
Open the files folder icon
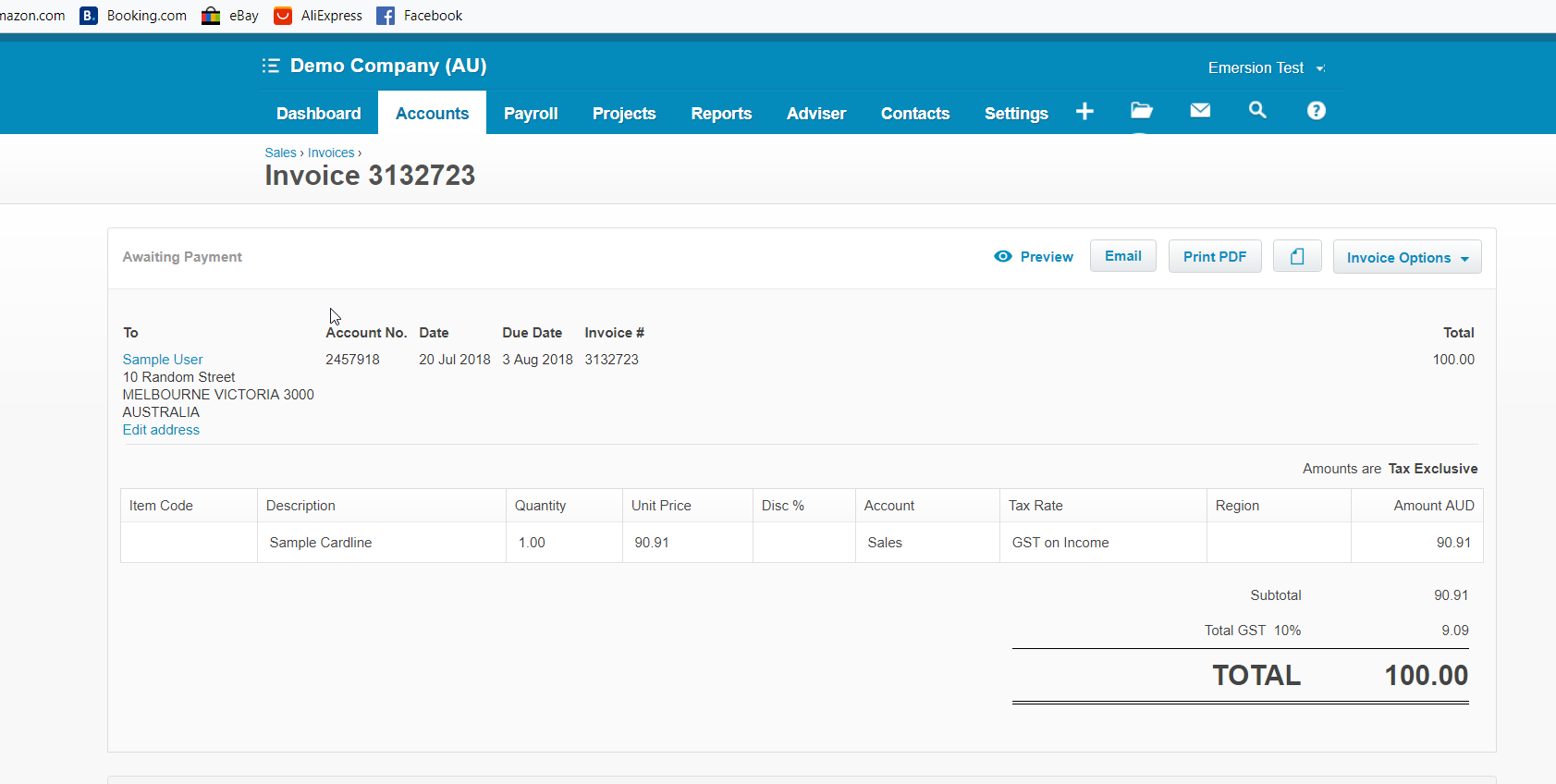pyautogui.click(x=1142, y=111)
